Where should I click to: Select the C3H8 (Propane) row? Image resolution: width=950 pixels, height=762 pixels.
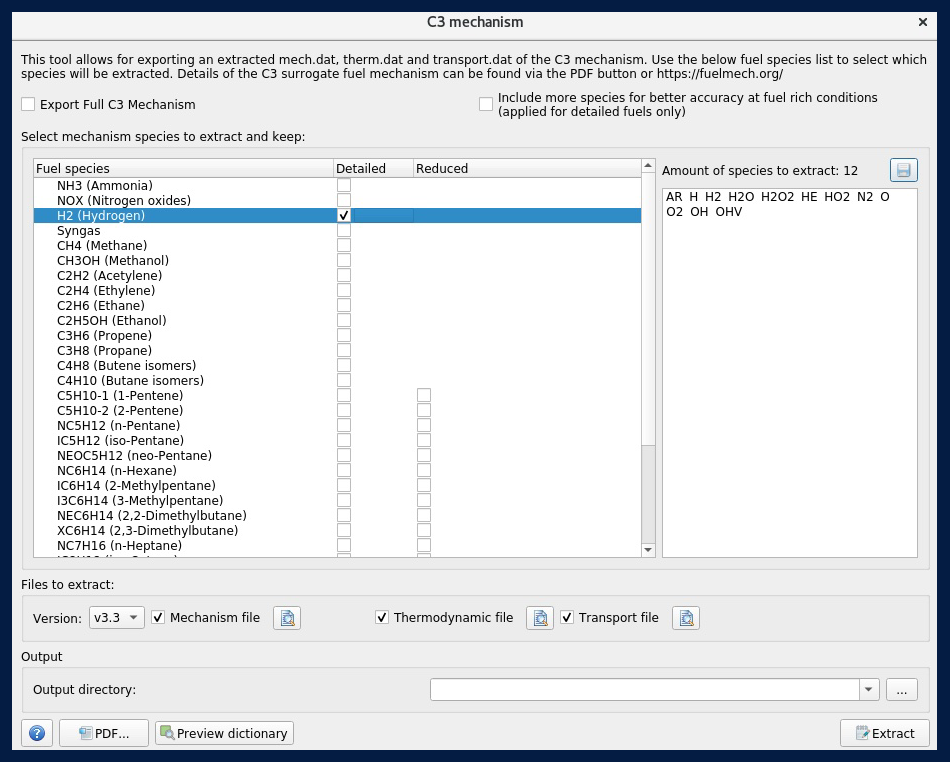coord(337,351)
